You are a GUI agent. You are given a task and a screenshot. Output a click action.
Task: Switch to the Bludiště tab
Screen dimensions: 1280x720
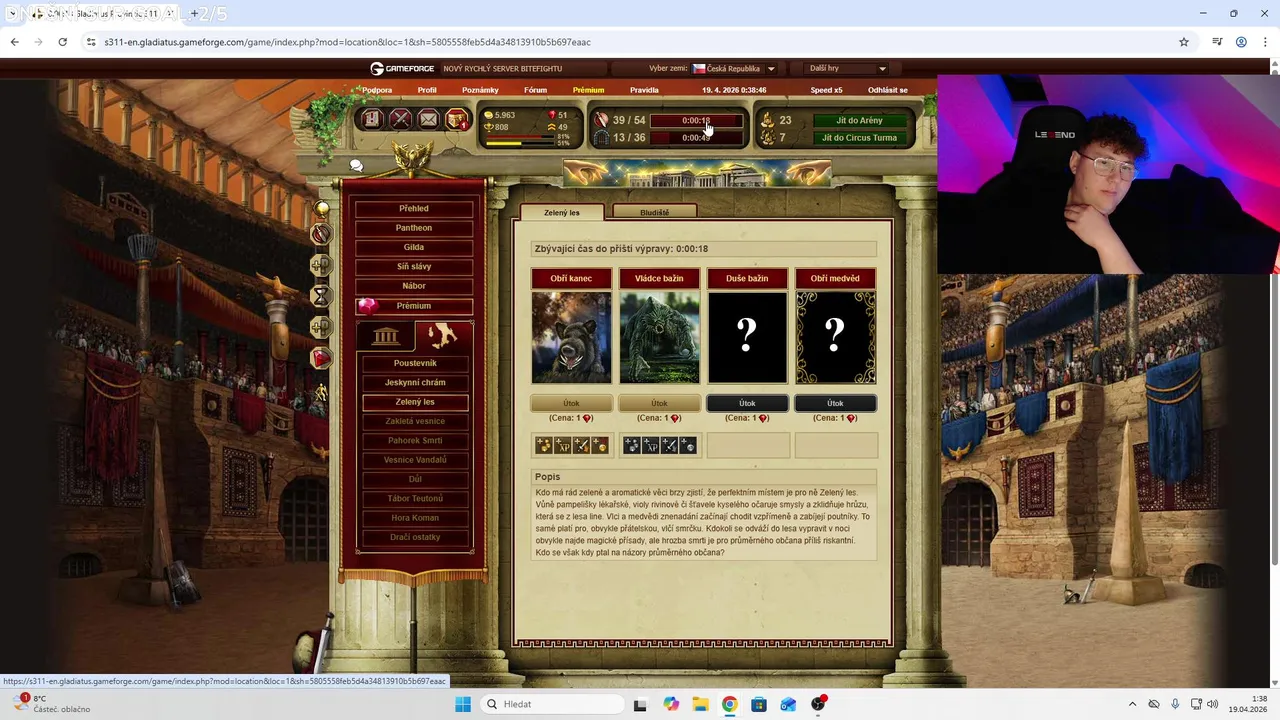654,212
